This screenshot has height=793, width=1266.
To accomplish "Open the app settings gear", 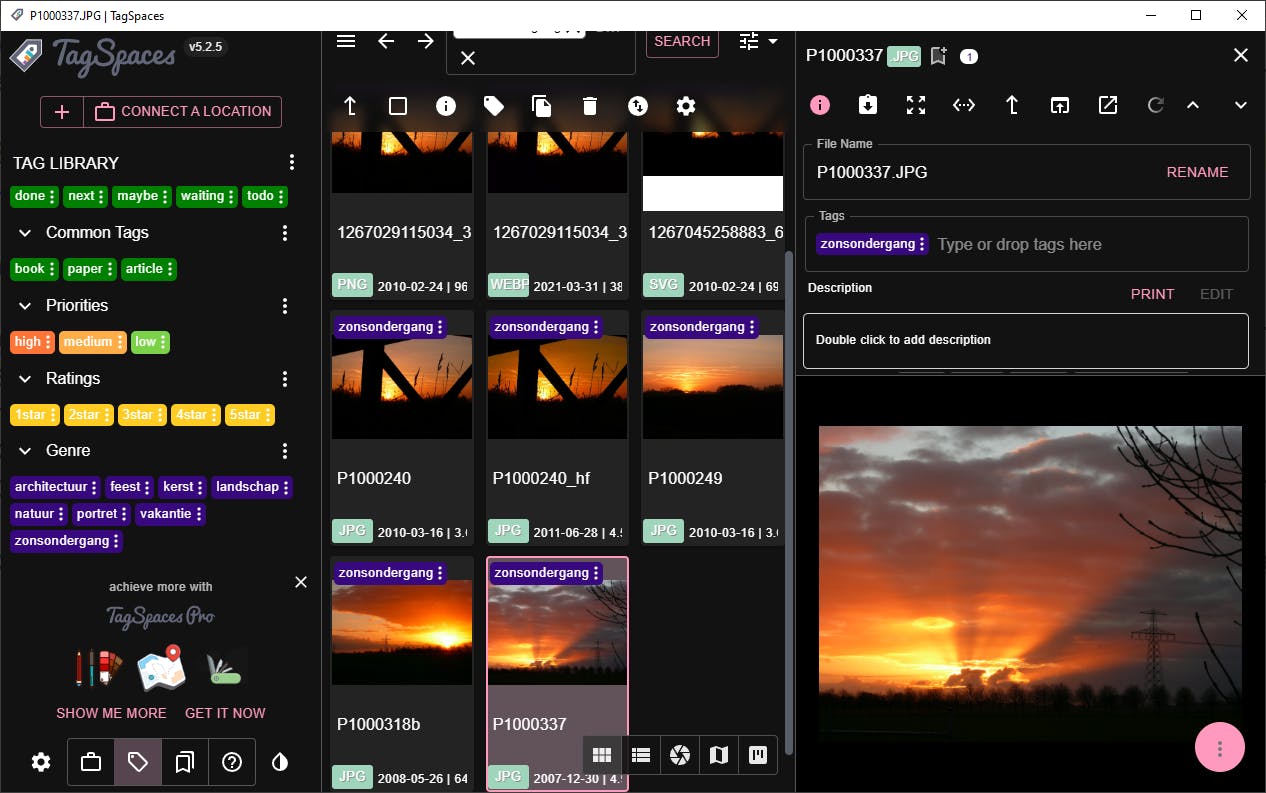I will click(x=41, y=762).
